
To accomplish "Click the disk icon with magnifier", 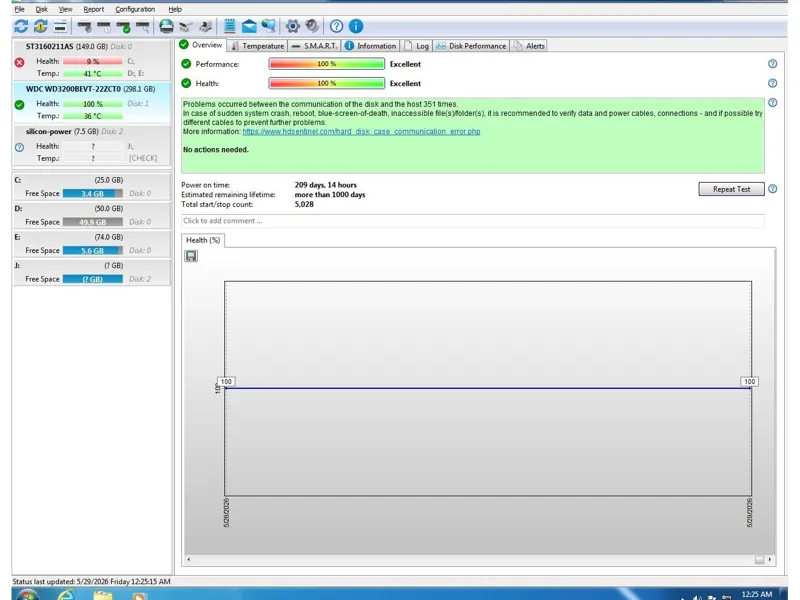I will [x=143, y=26].
